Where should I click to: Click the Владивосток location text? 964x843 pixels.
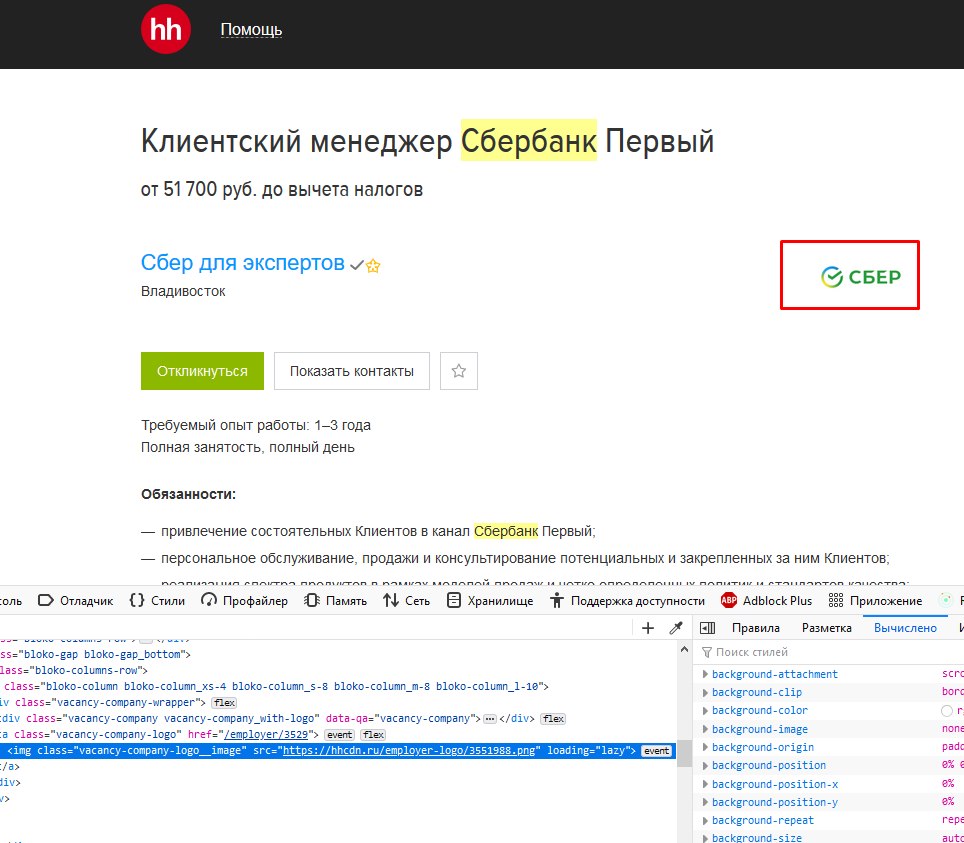pyautogui.click(x=183, y=291)
